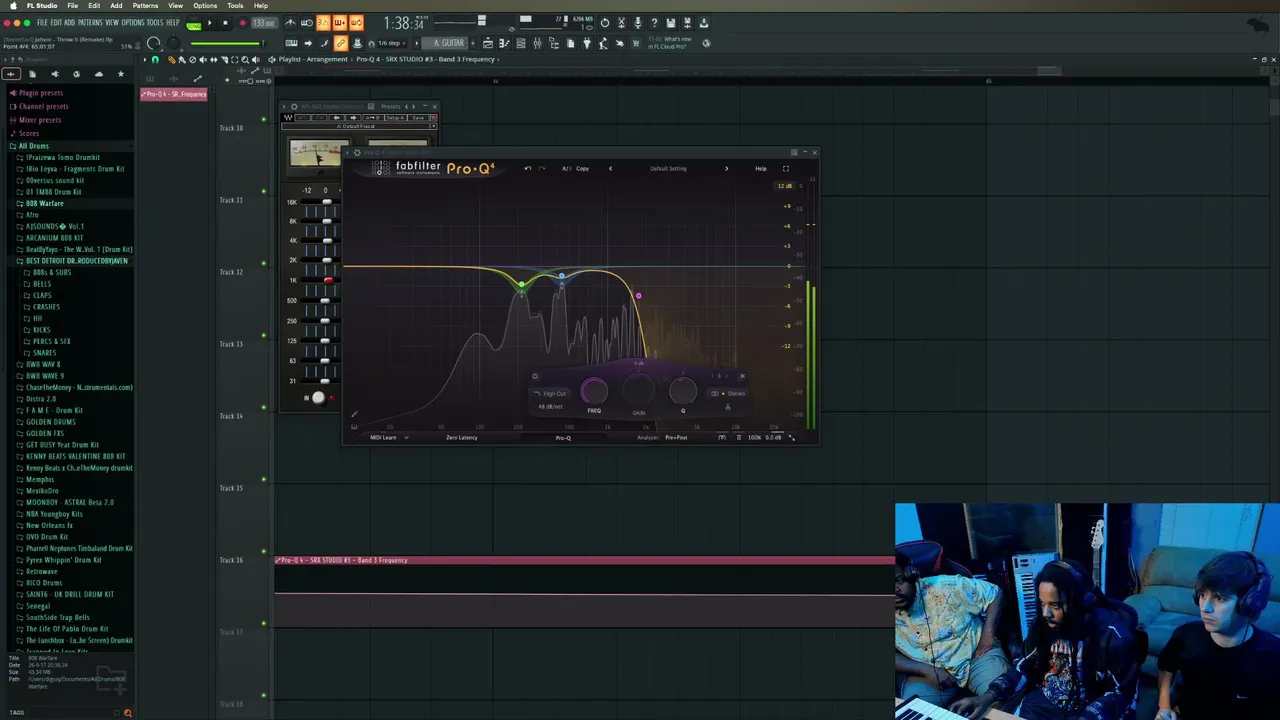Open the Patterns menu in macOS bar
1280x720 pixels.
pos(145,6)
